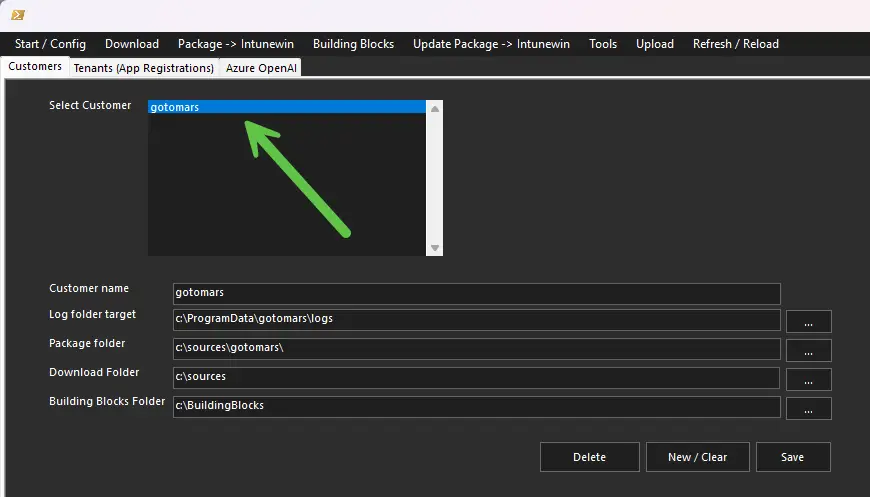Click Refresh / Reload in menu bar
Image resolution: width=870 pixels, height=497 pixels.
point(735,44)
